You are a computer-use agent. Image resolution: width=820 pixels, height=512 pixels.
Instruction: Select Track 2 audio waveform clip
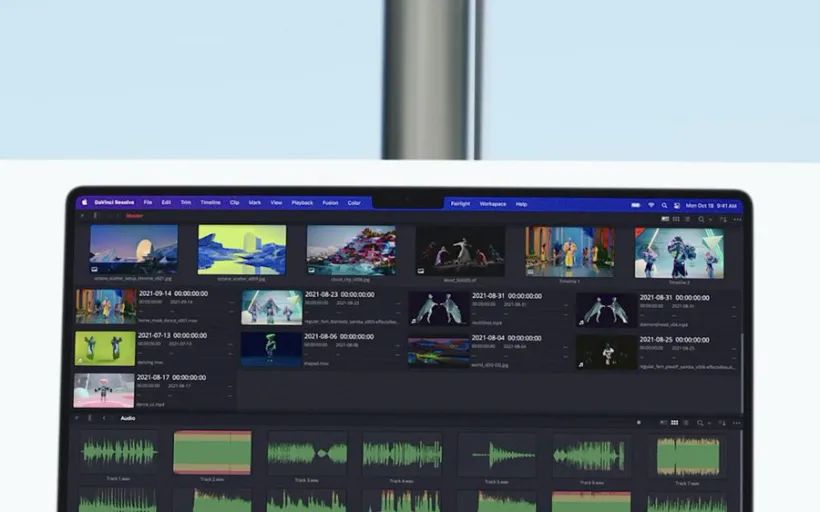pos(212,453)
